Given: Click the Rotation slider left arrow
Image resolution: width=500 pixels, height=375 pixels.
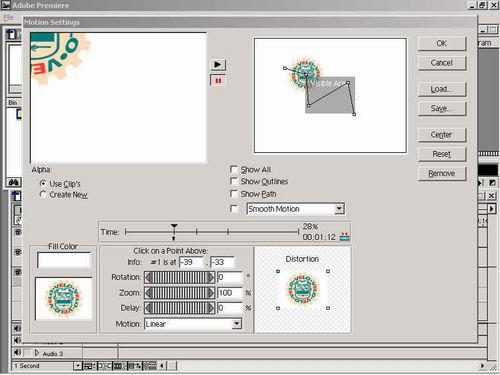Looking at the screenshot, I should click(x=148, y=277).
